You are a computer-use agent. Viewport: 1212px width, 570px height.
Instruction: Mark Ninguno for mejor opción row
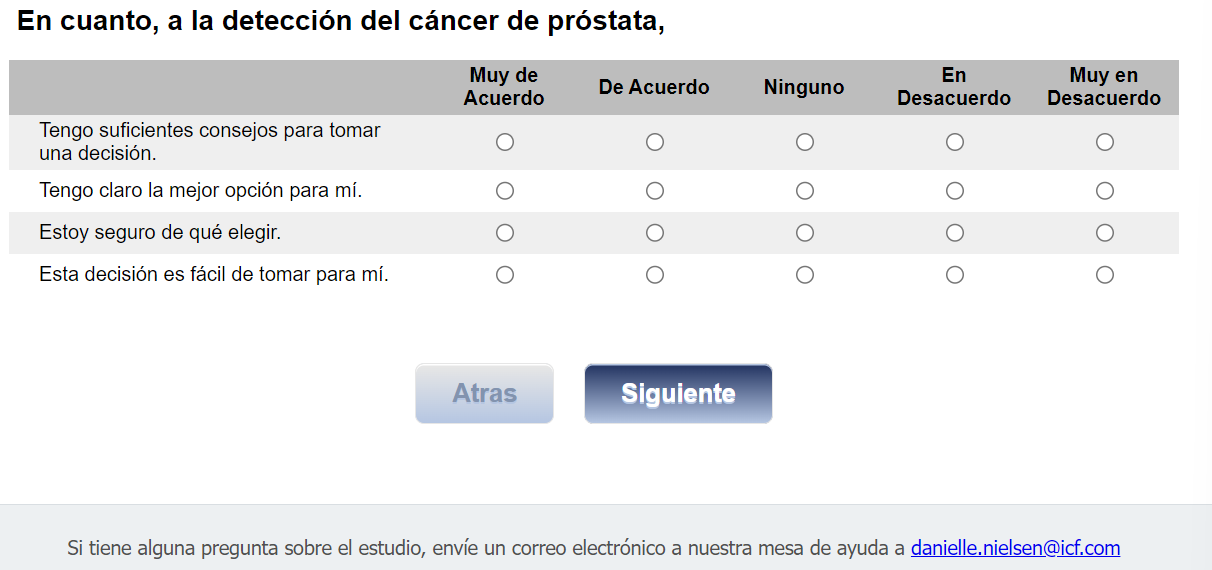(x=805, y=190)
